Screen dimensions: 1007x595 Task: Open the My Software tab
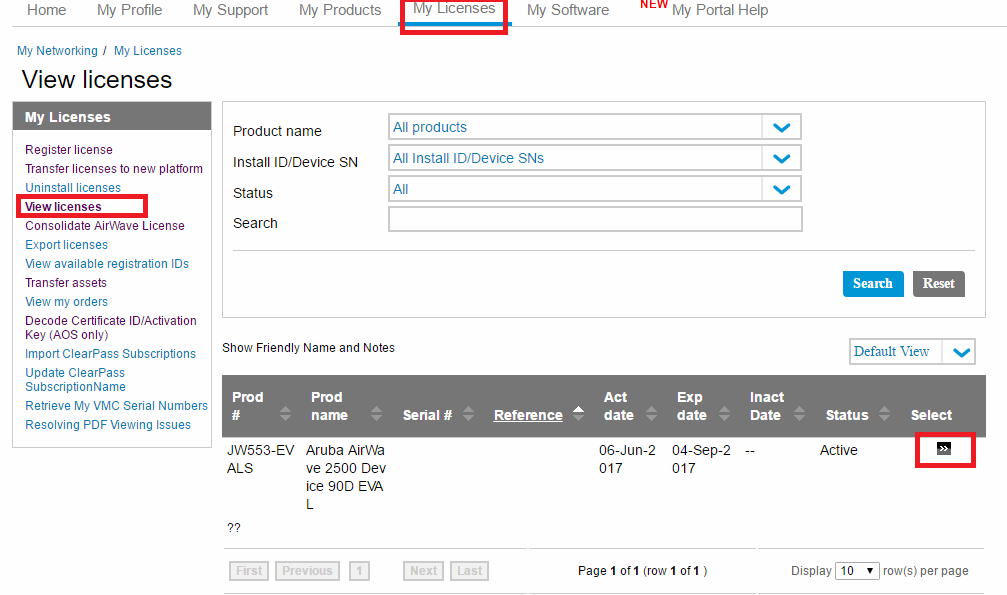(568, 10)
